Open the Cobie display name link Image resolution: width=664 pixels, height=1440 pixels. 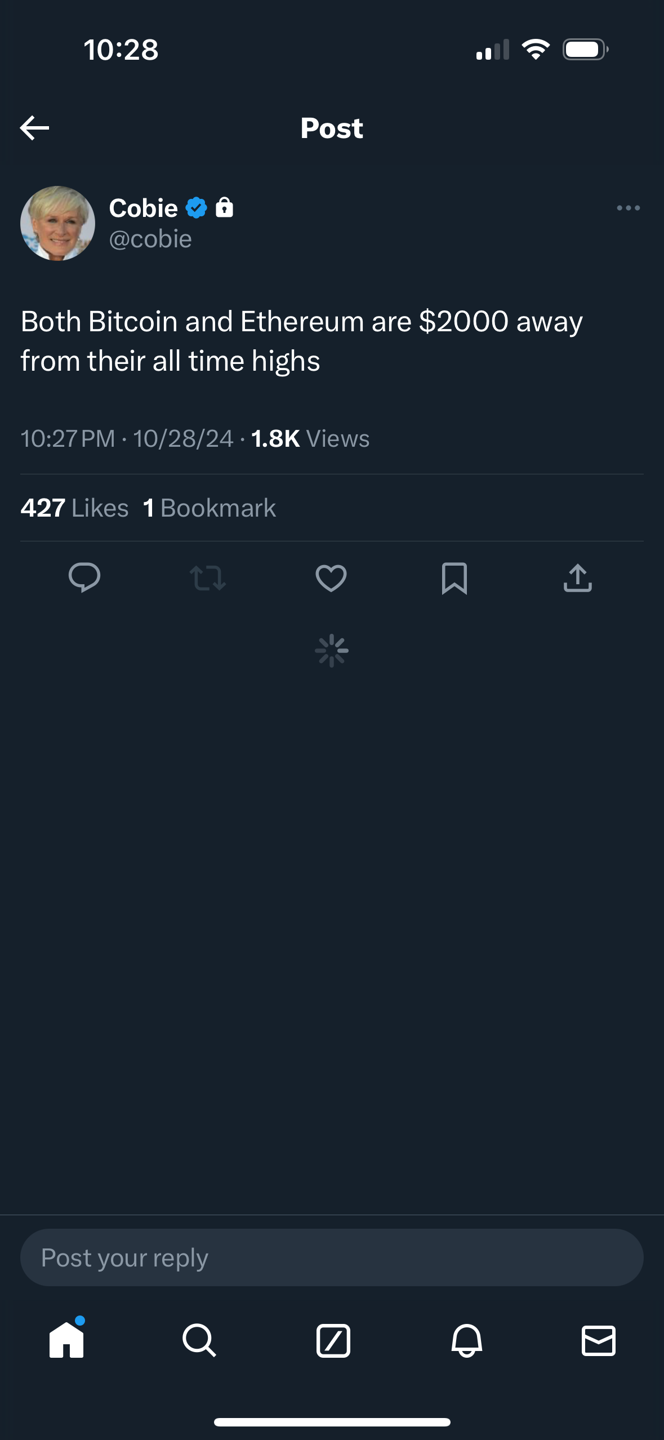143,208
